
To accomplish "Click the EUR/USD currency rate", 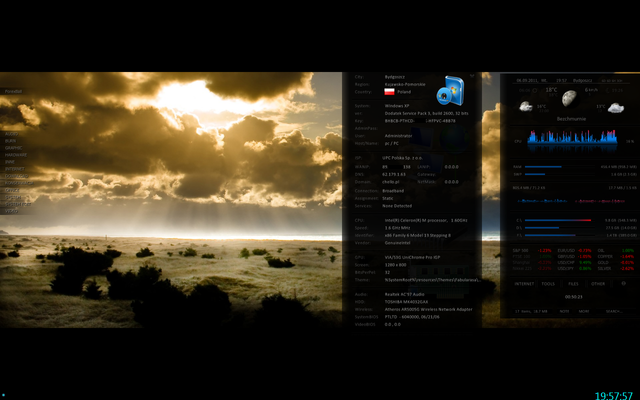I will tap(575, 251).
